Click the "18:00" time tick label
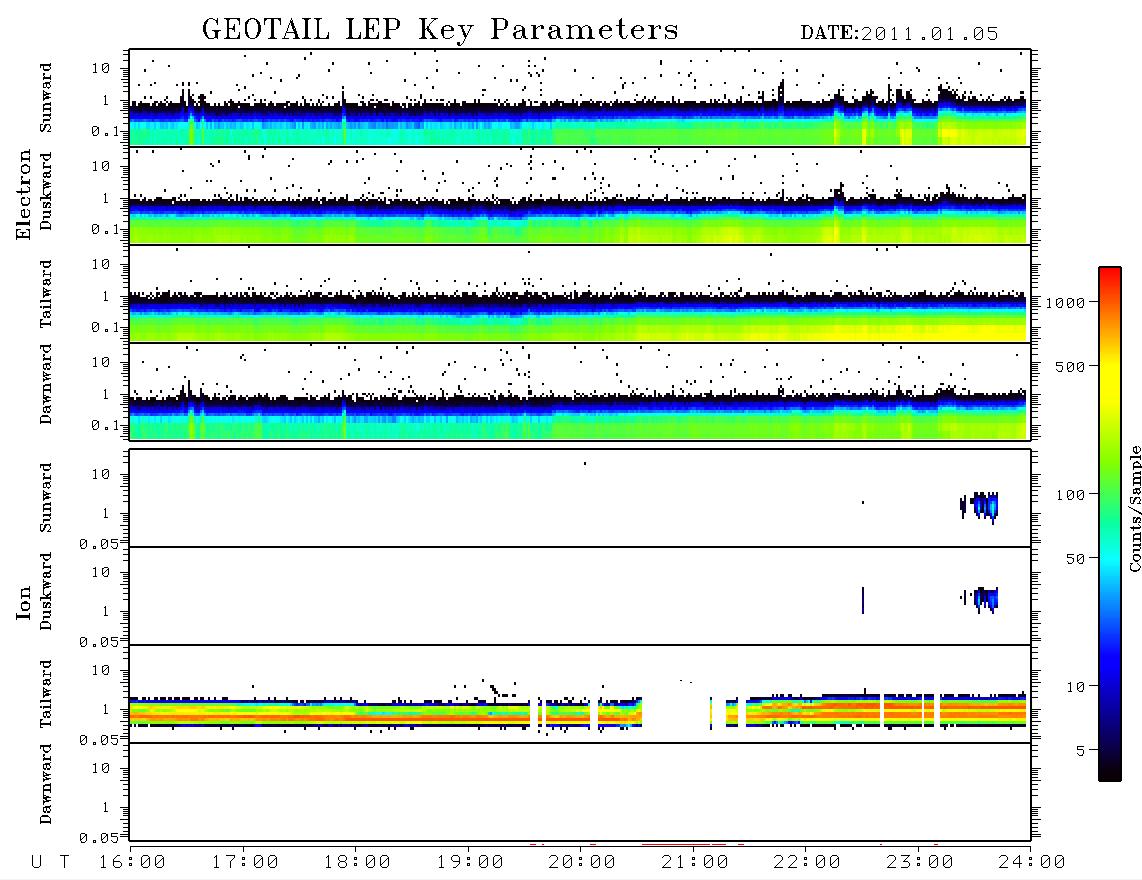Viewport: 1142px width, 880px height. [357, 863]
